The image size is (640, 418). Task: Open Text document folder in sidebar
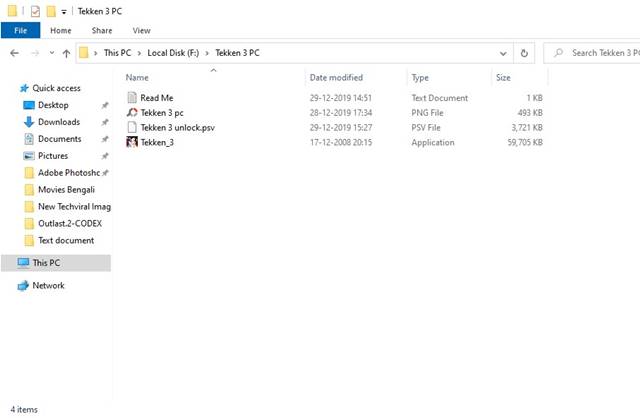(66, 241)
